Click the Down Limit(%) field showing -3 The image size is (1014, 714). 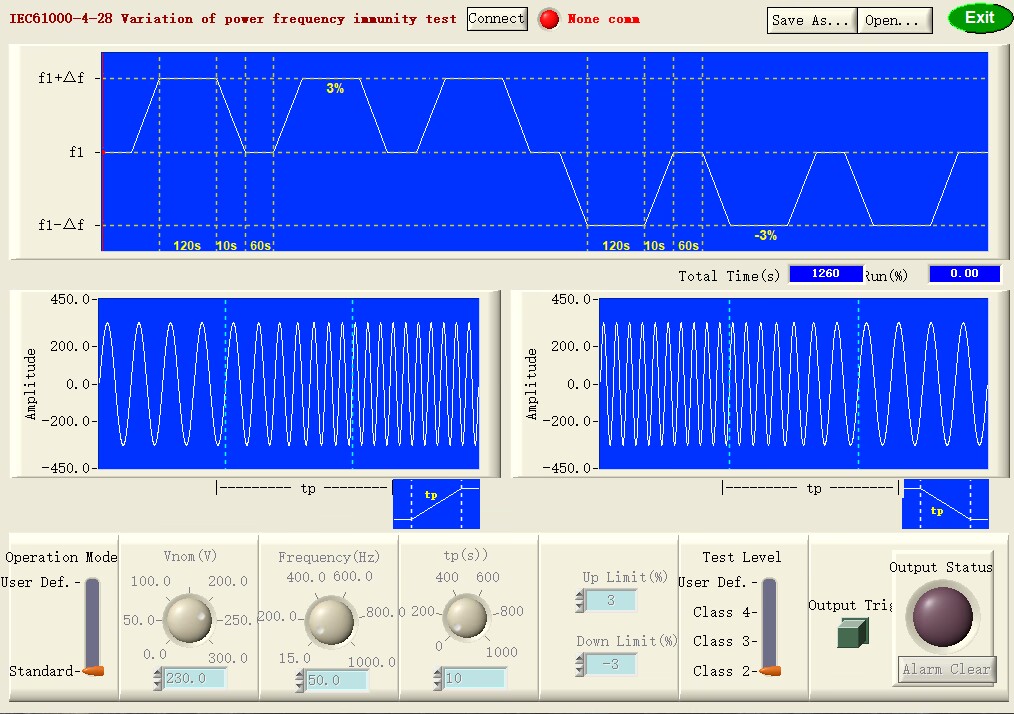pos(610,665)
